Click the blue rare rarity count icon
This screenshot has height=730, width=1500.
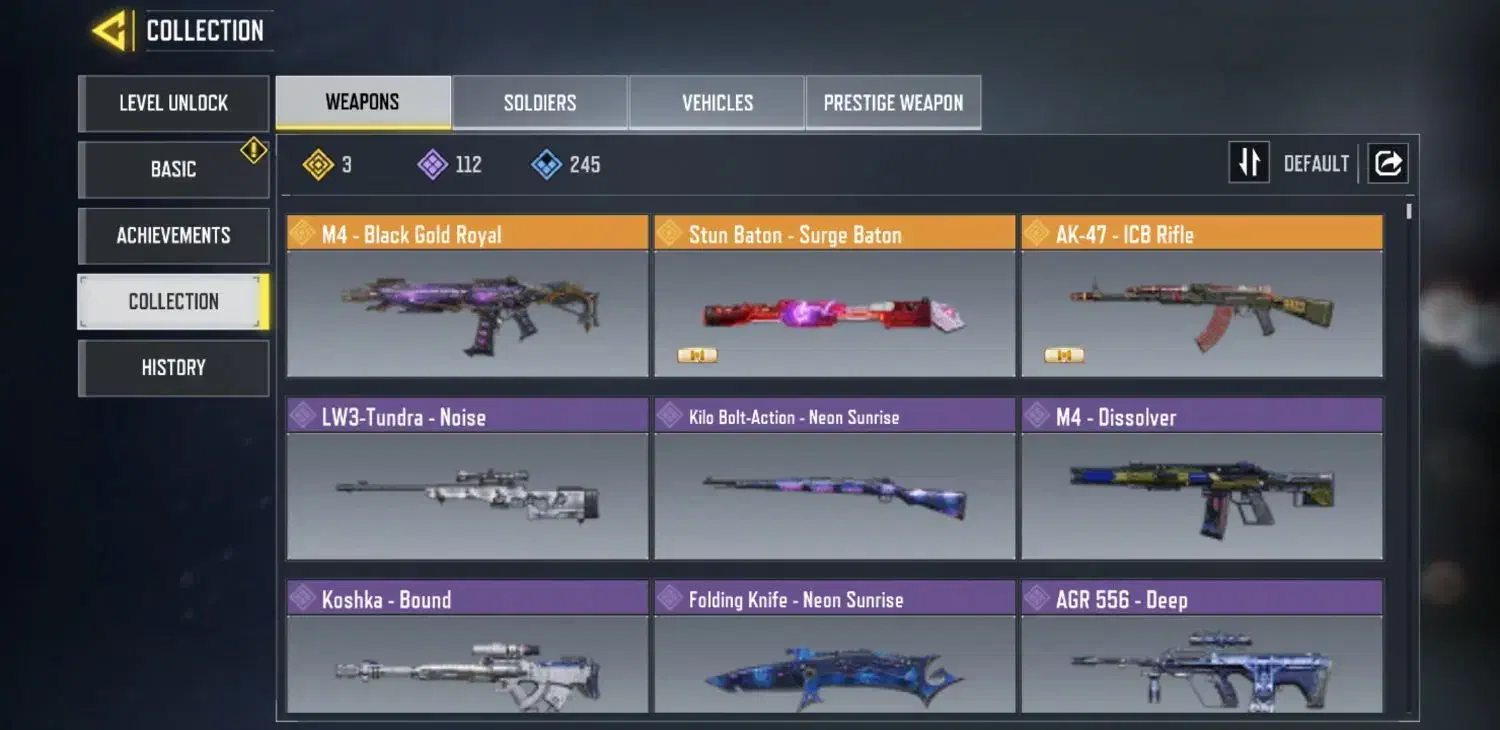[547, 165]
